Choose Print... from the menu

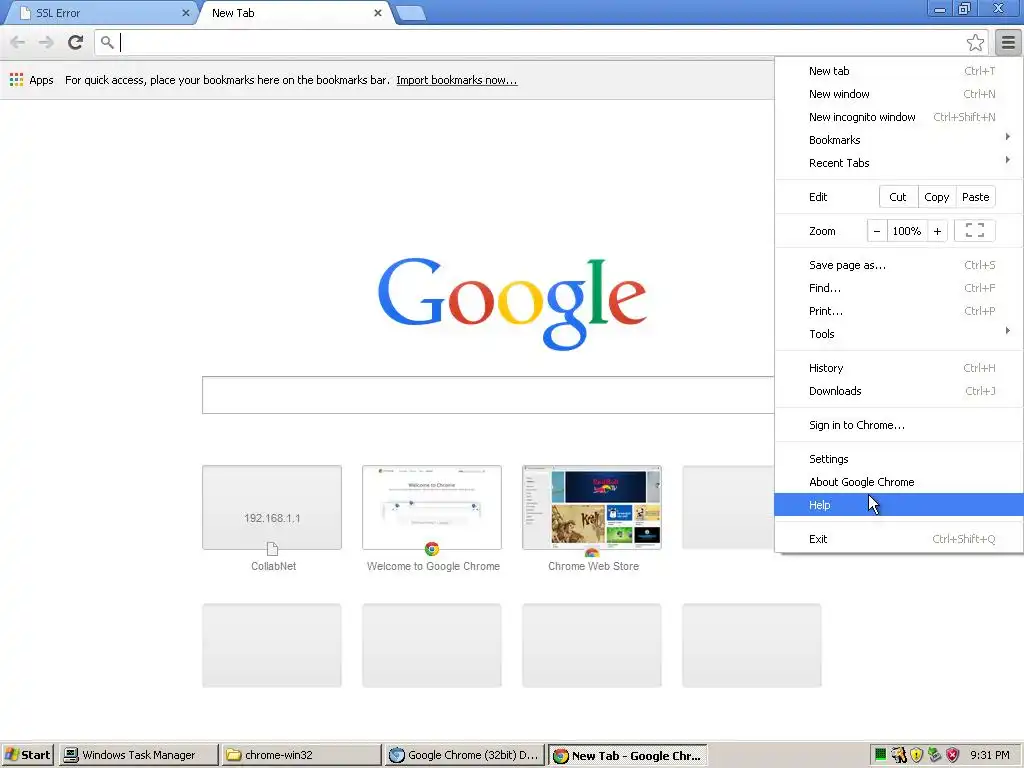[899, 311]
